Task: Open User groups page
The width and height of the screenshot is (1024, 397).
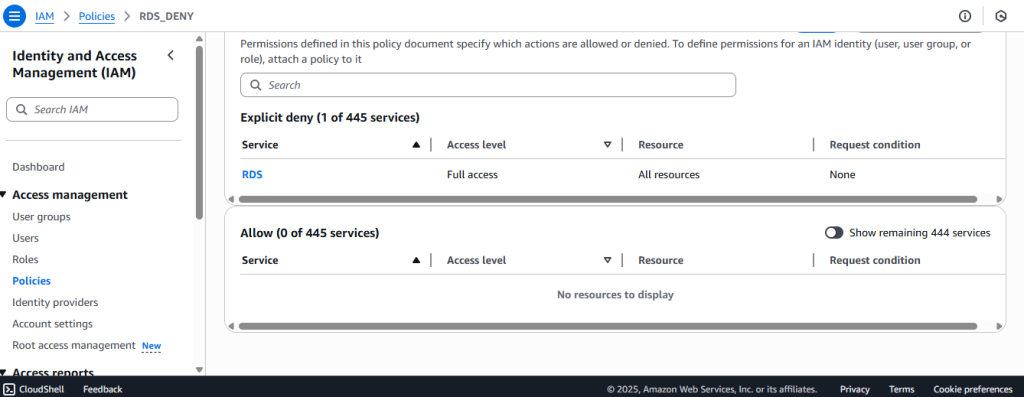Action: click(x=41, y=217)
